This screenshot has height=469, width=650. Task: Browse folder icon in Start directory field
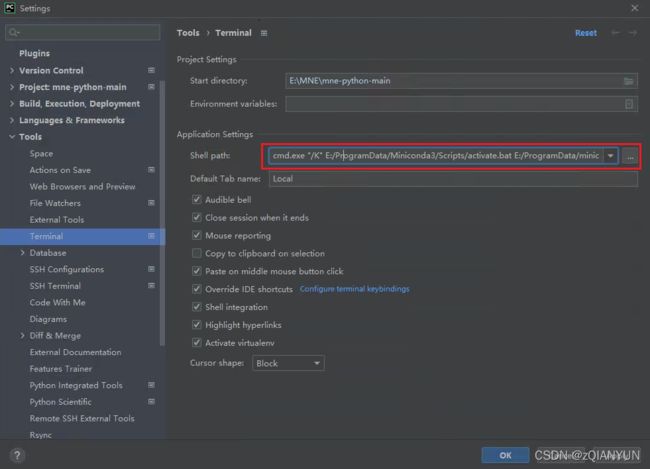tap(628, 81)
